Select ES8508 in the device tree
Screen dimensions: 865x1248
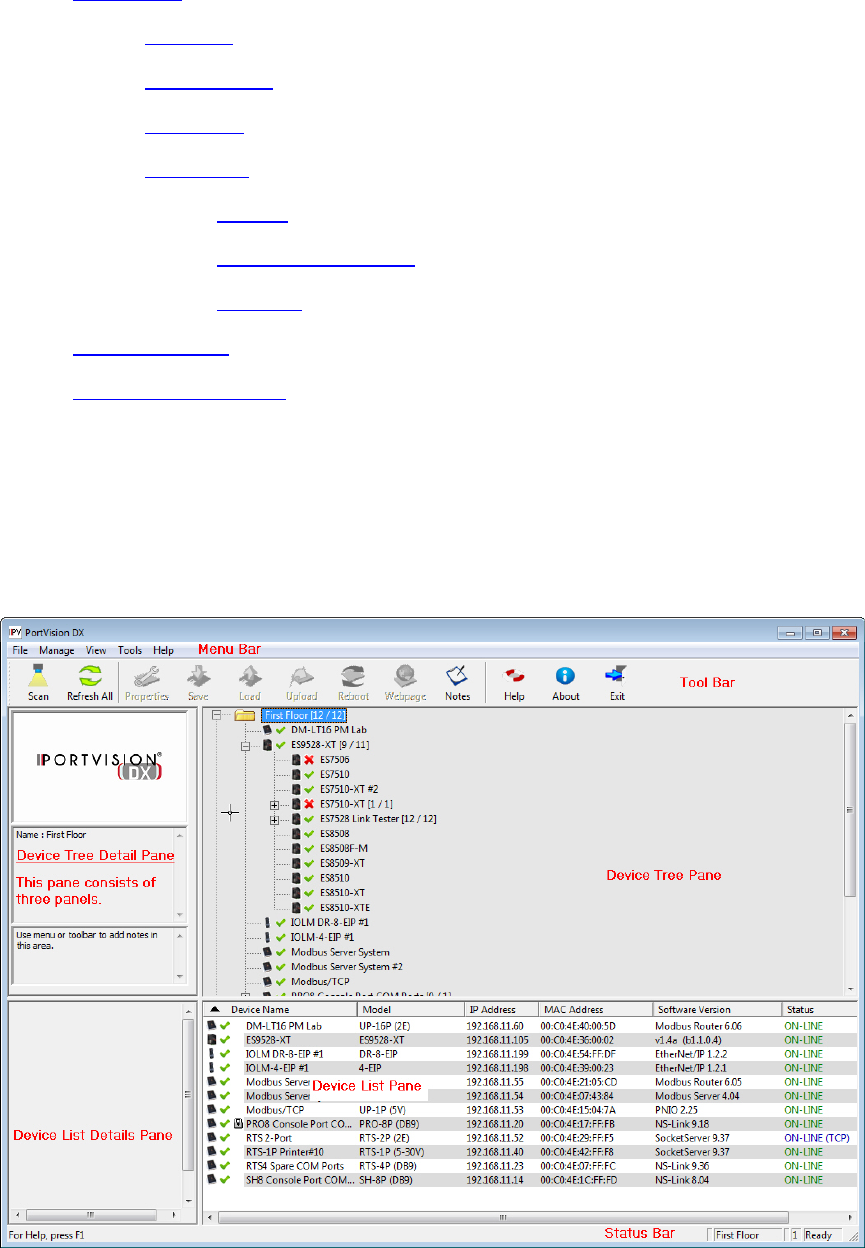click(335, 833)
